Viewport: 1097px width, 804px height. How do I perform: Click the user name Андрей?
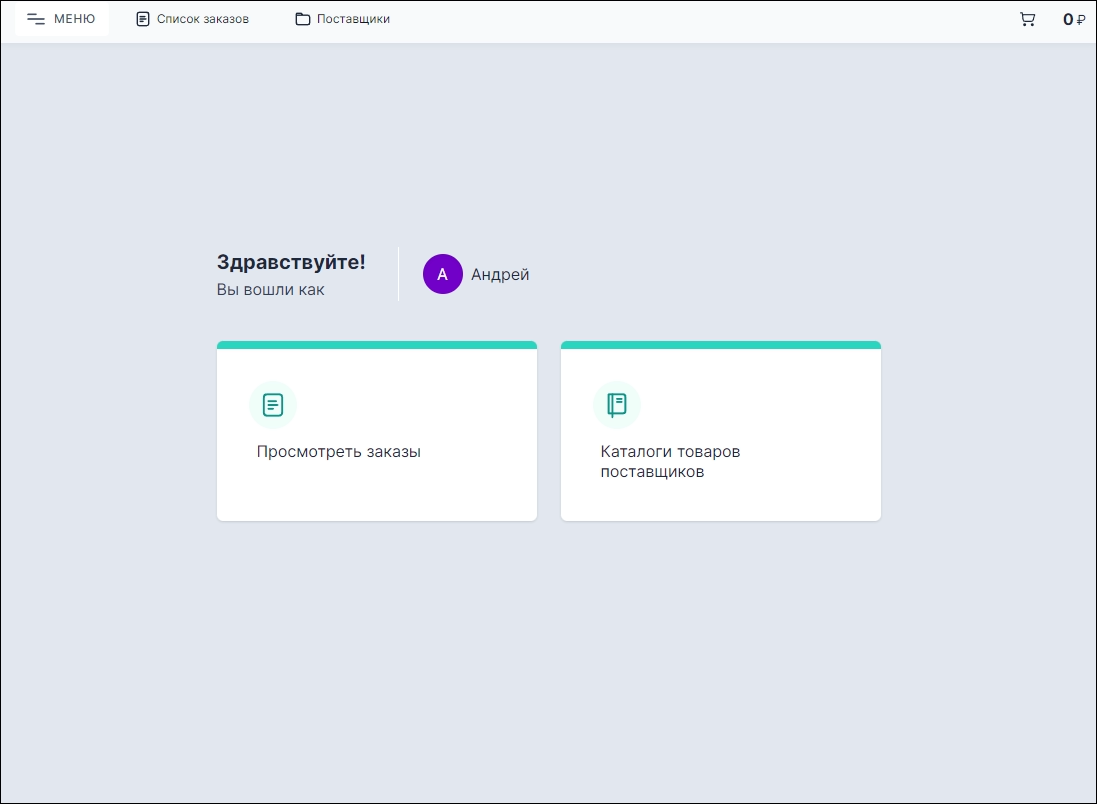coord(499,274)
